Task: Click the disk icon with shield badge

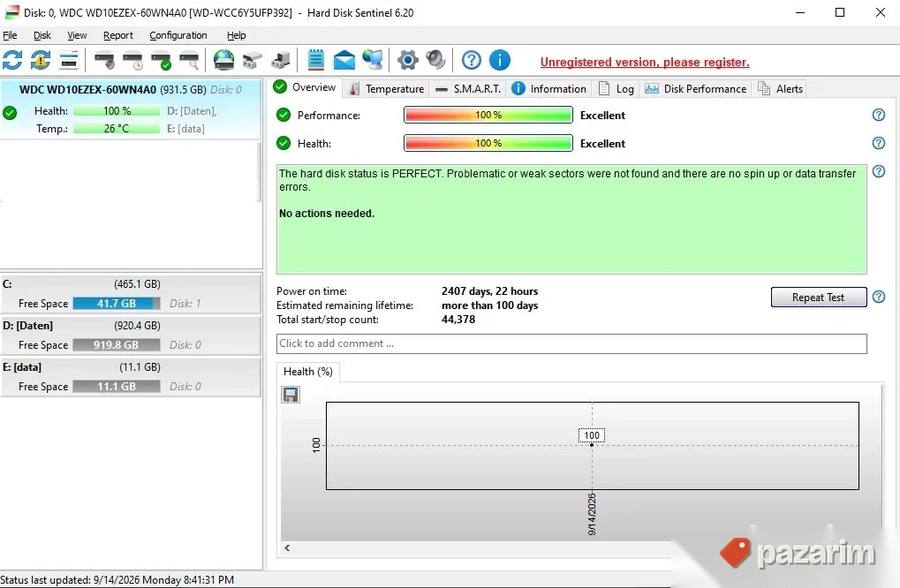Action: click(x=104, y=60)
